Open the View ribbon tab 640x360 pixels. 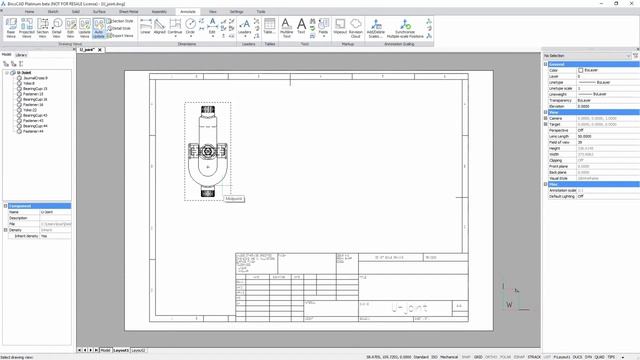[x=213, y=12]
